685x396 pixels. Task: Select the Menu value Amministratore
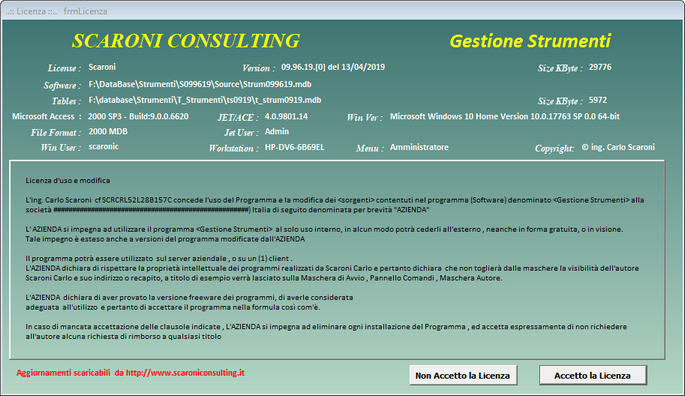[x=419, y=147]
